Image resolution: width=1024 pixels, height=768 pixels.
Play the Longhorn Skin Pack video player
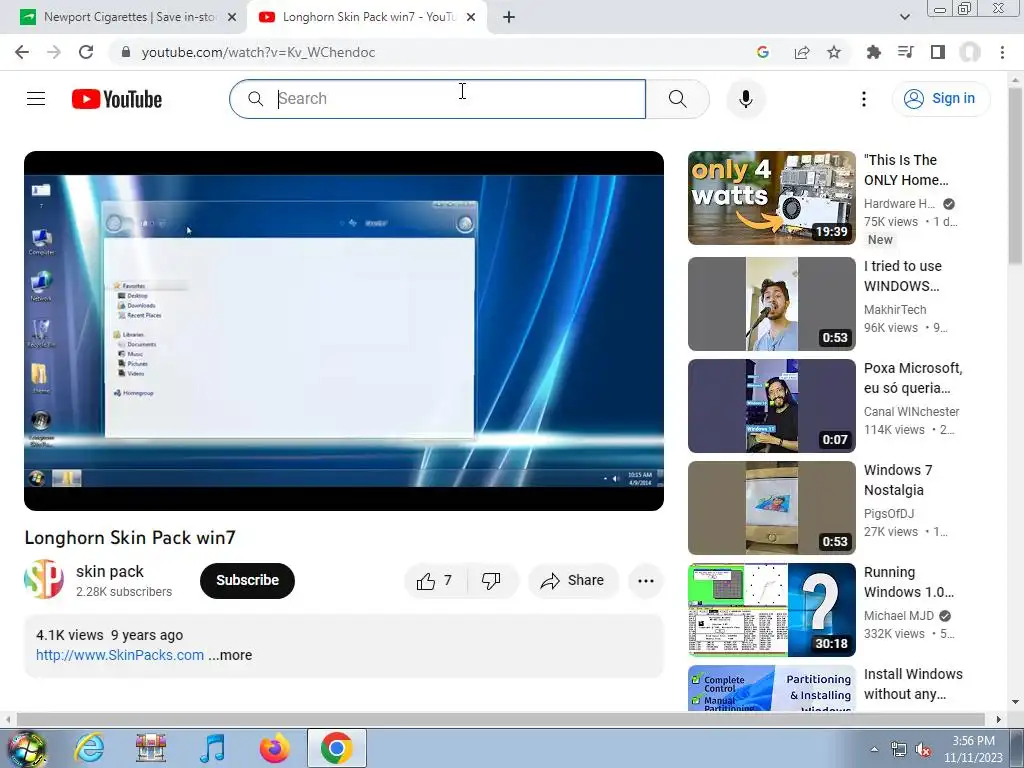(x=344, y=331)
